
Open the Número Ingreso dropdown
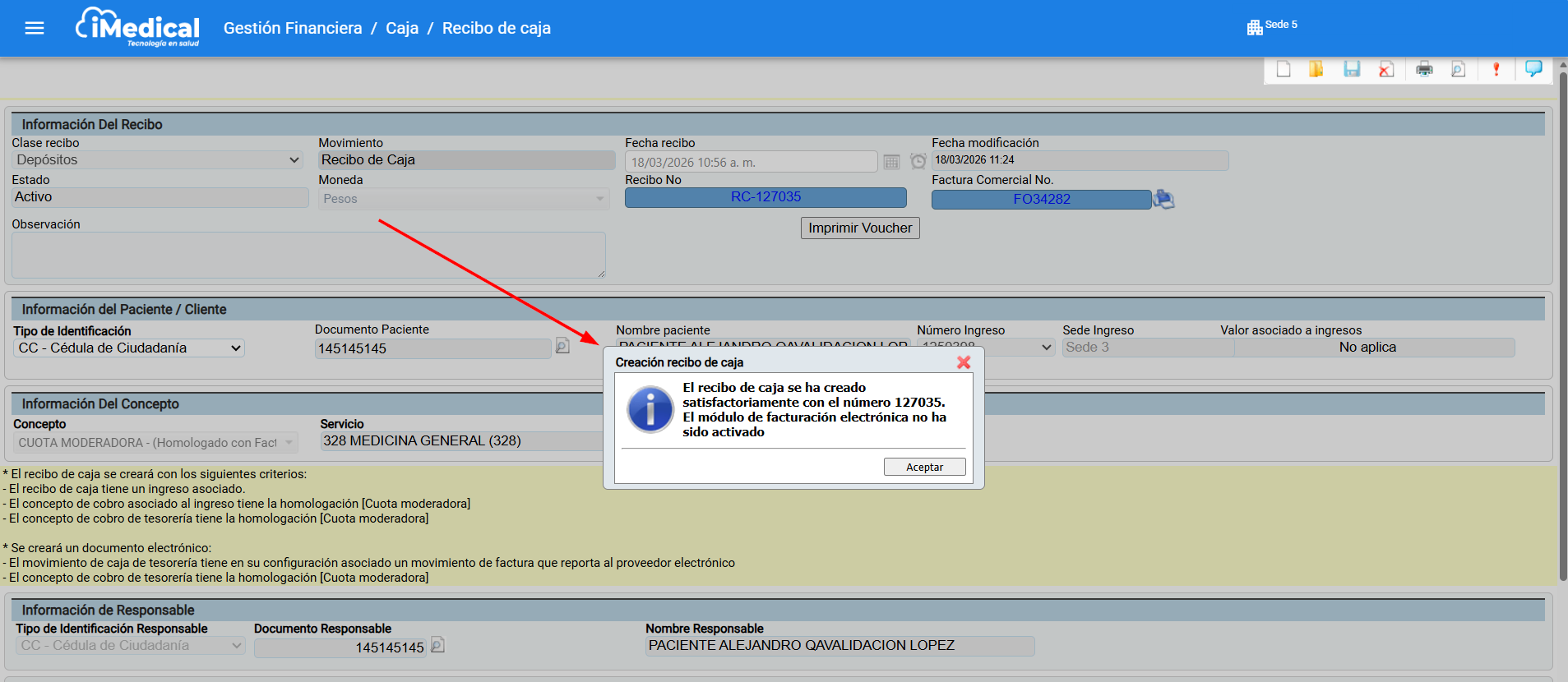[x=1045, y=348]
